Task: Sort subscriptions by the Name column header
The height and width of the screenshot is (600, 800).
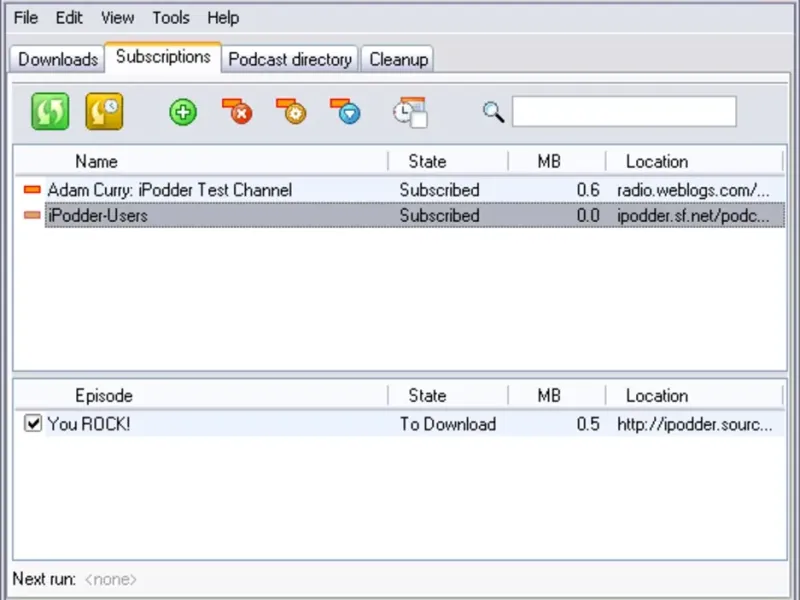Action: 201,161
